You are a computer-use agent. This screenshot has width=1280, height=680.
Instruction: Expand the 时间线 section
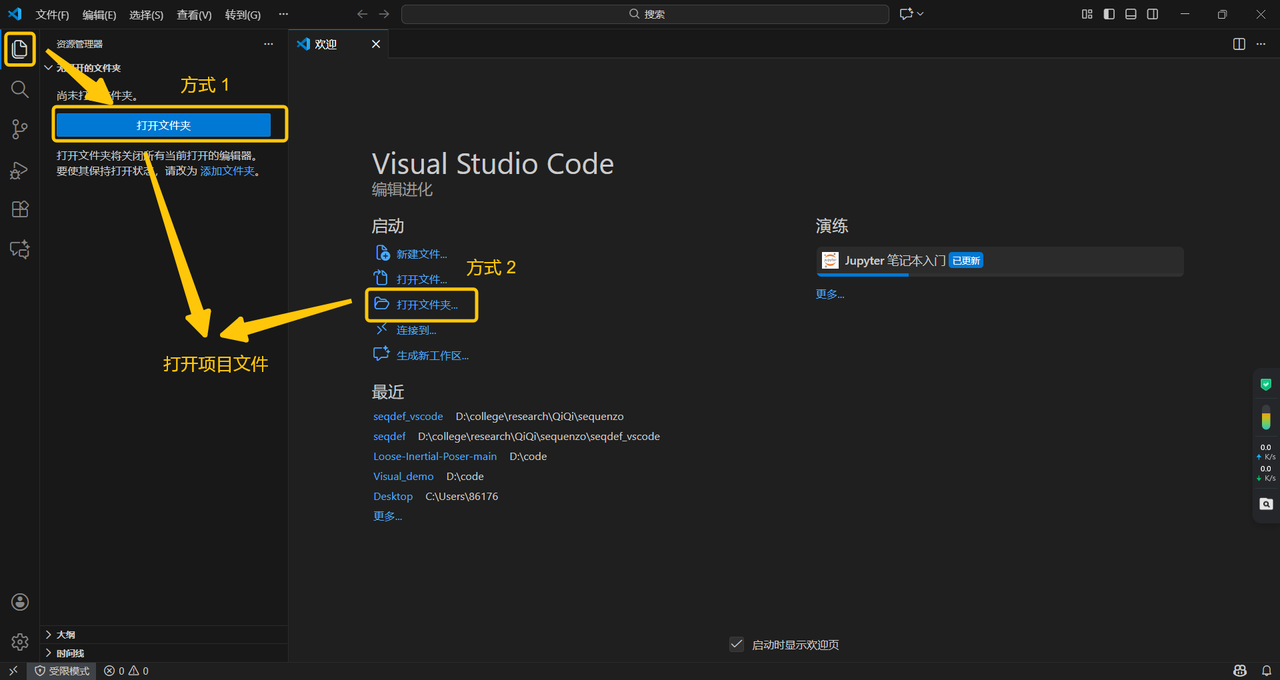click(70, 653)
